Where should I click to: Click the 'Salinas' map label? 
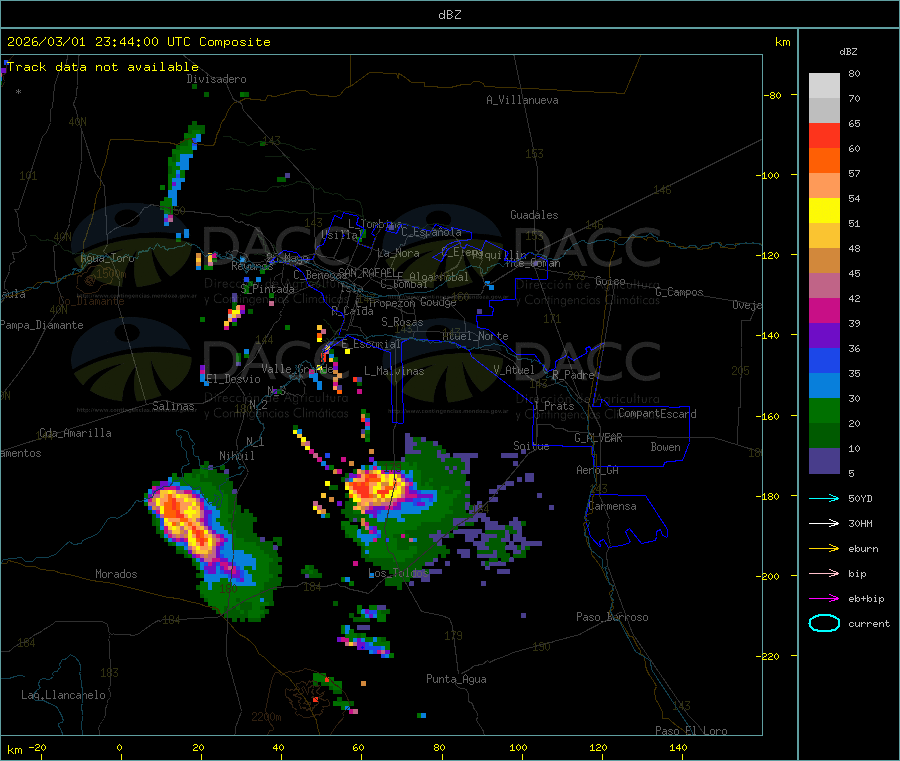click(173, 406)
